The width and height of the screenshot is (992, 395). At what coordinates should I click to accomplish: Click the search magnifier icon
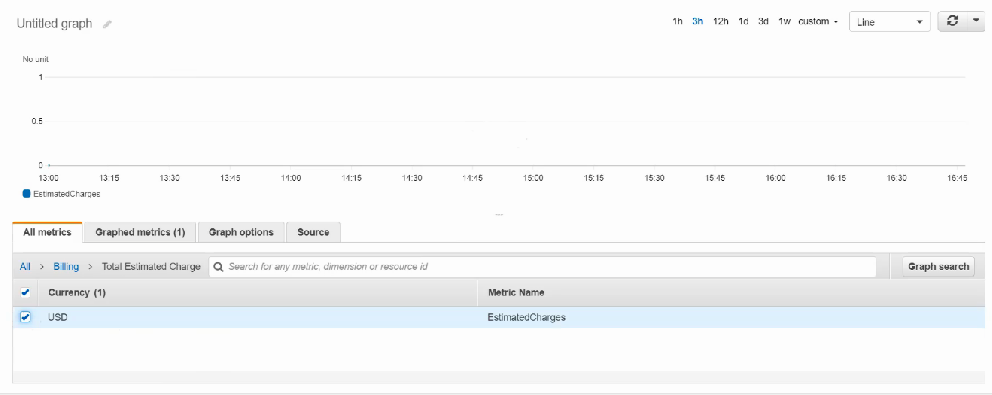coord(219,266)
